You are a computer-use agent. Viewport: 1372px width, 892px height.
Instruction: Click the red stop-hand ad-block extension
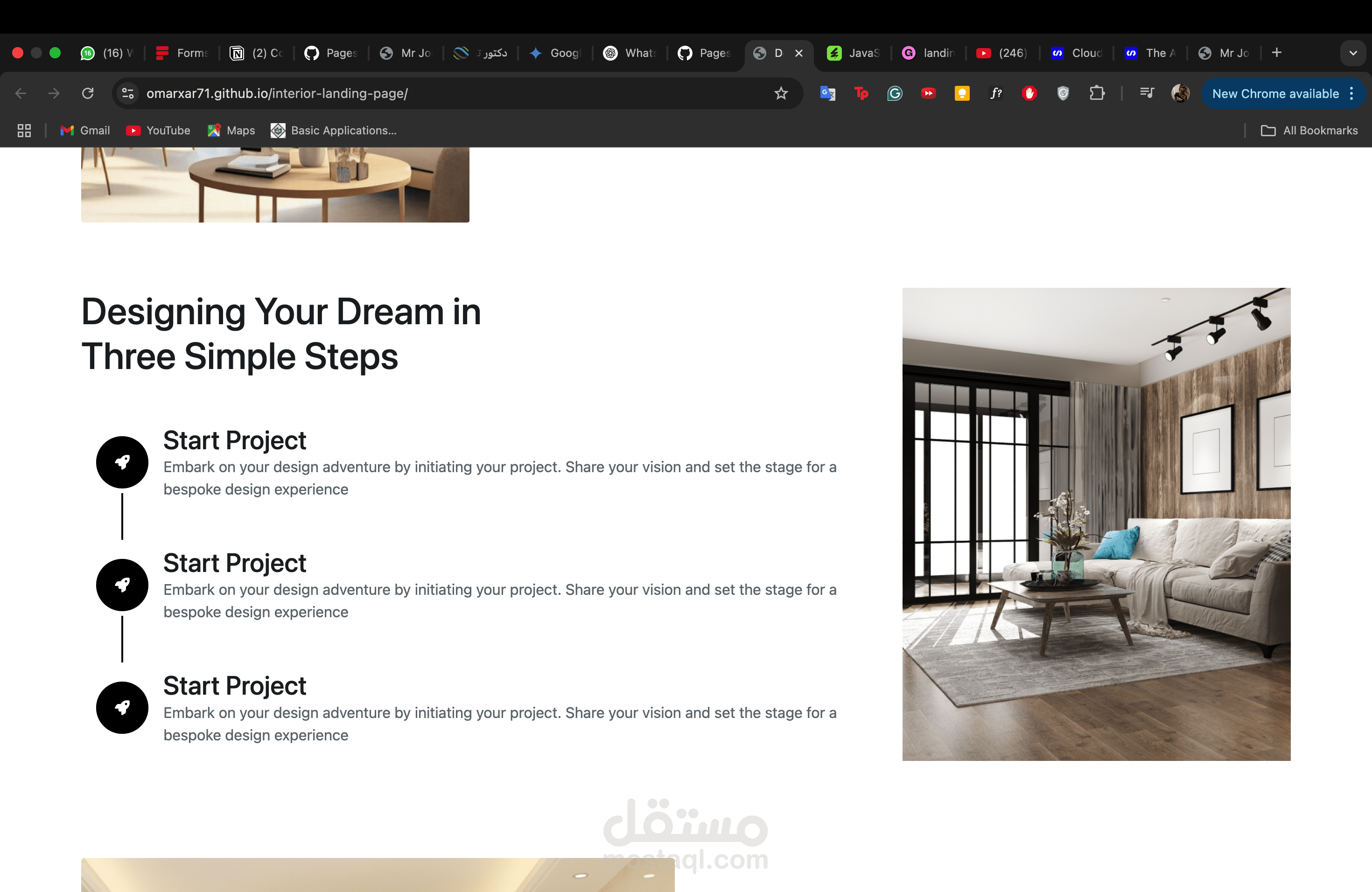[x=1029, y=93]
